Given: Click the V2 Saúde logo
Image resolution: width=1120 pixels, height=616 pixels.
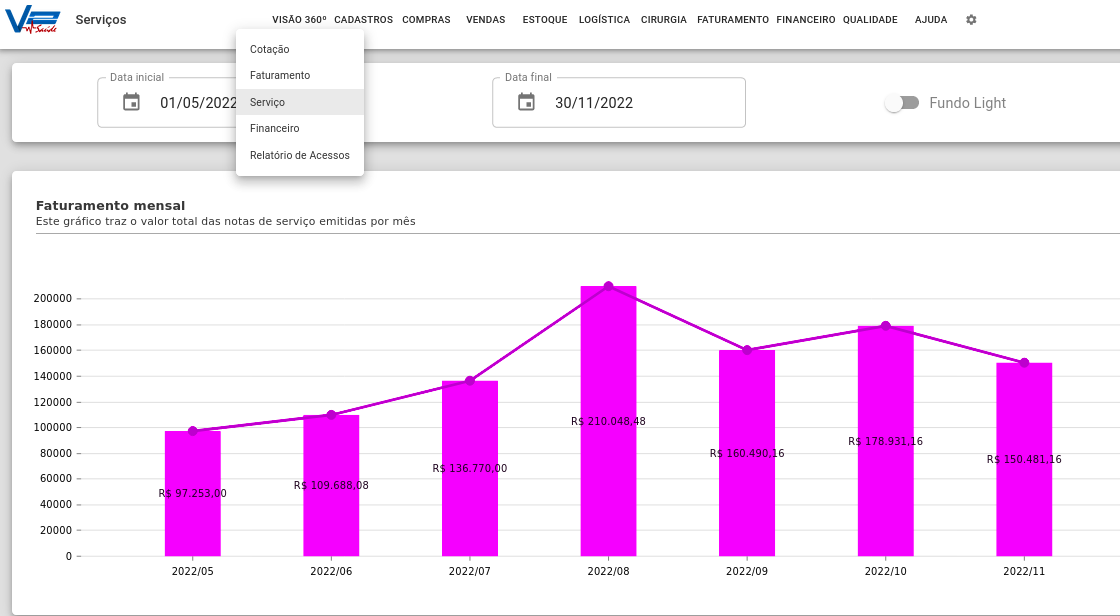Looking at the screenshot, I should pyautogui.click(x=32, y=19).
